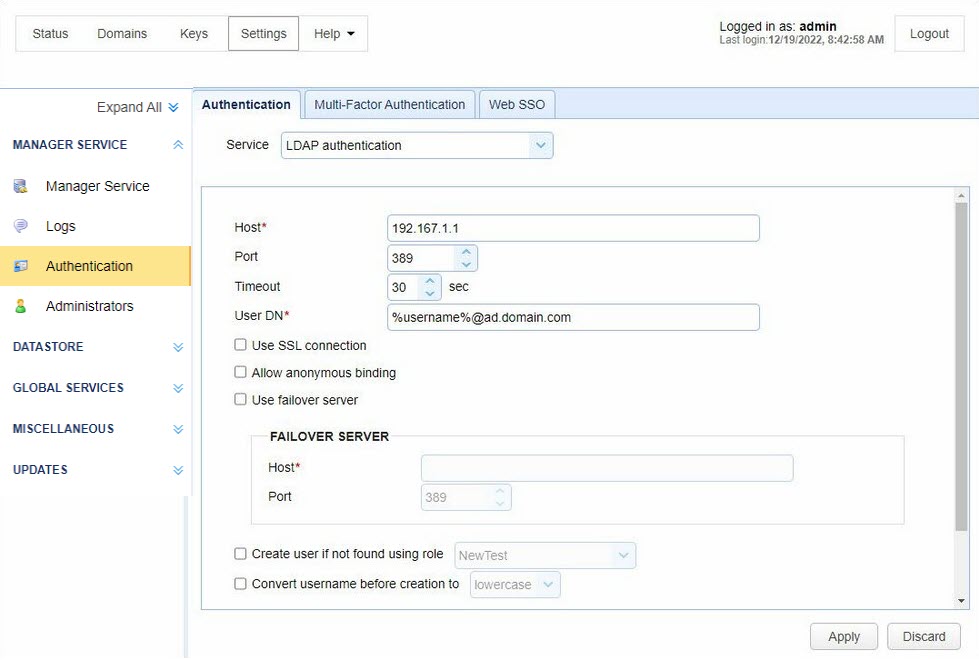The image size is (979, 660).
Task: Enable Use failover server
Action: (x=240, y=399)
